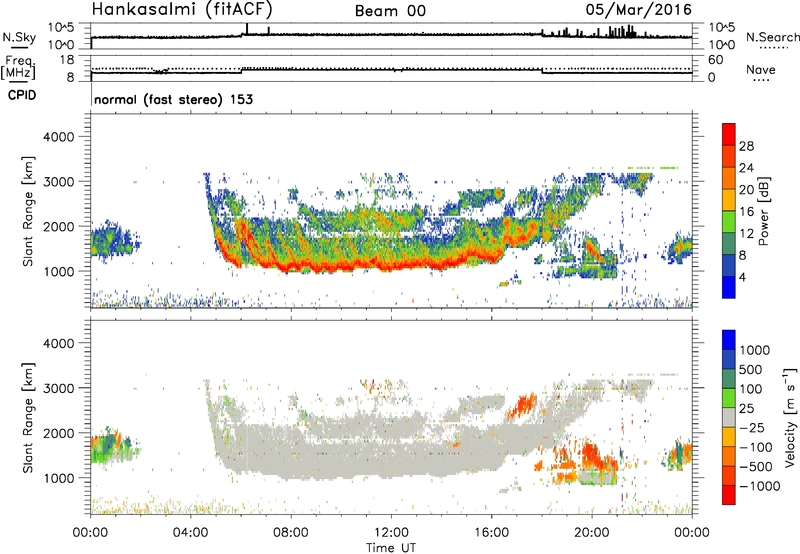The height and width of the screenshot is (554, 800).
Task: Click the 'CPID' label
Action: [x=22, y=95]
